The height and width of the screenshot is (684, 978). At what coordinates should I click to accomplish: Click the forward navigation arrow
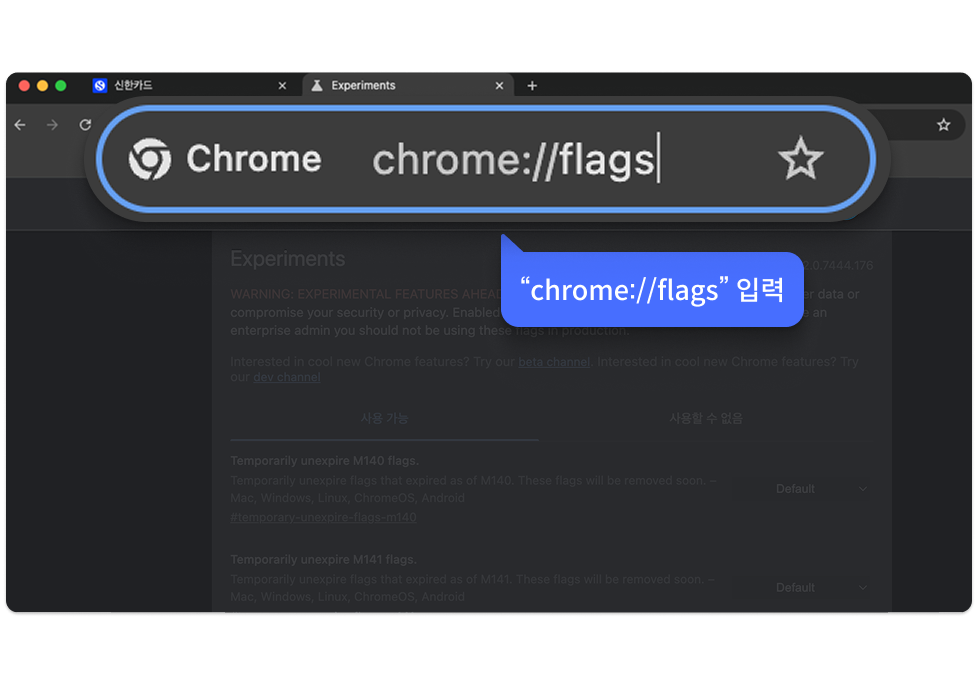52,125
